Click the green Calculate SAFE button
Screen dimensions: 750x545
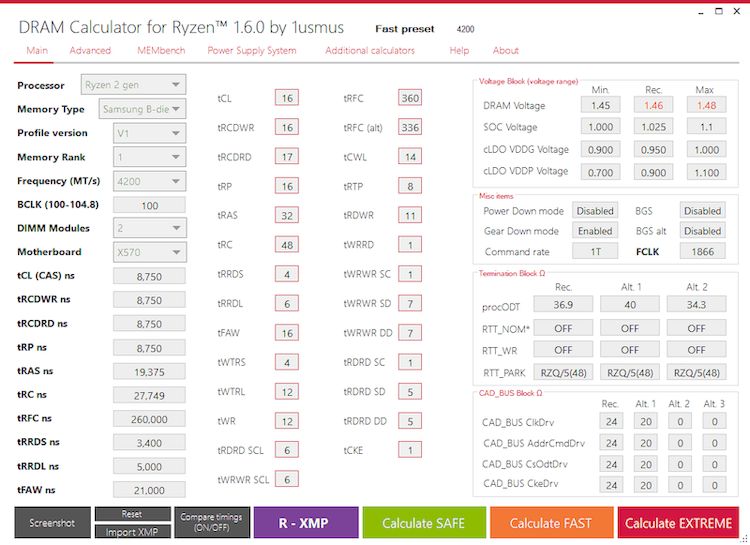click(x=424, y=523)
